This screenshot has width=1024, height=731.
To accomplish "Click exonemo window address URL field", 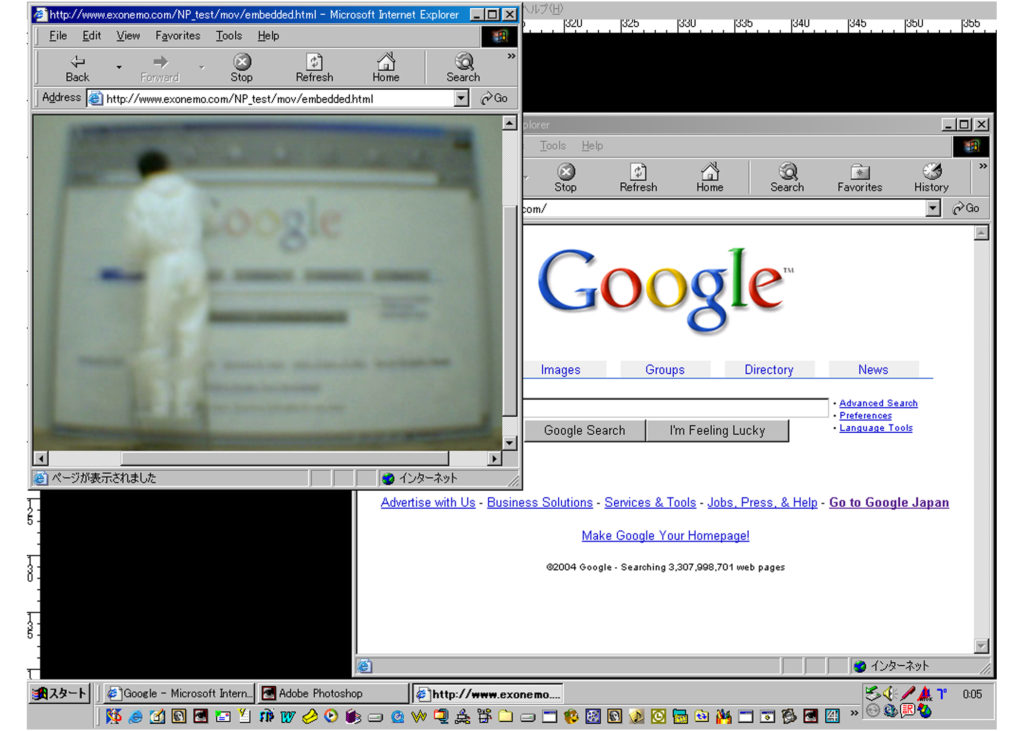I will click(x=280, y=99).
